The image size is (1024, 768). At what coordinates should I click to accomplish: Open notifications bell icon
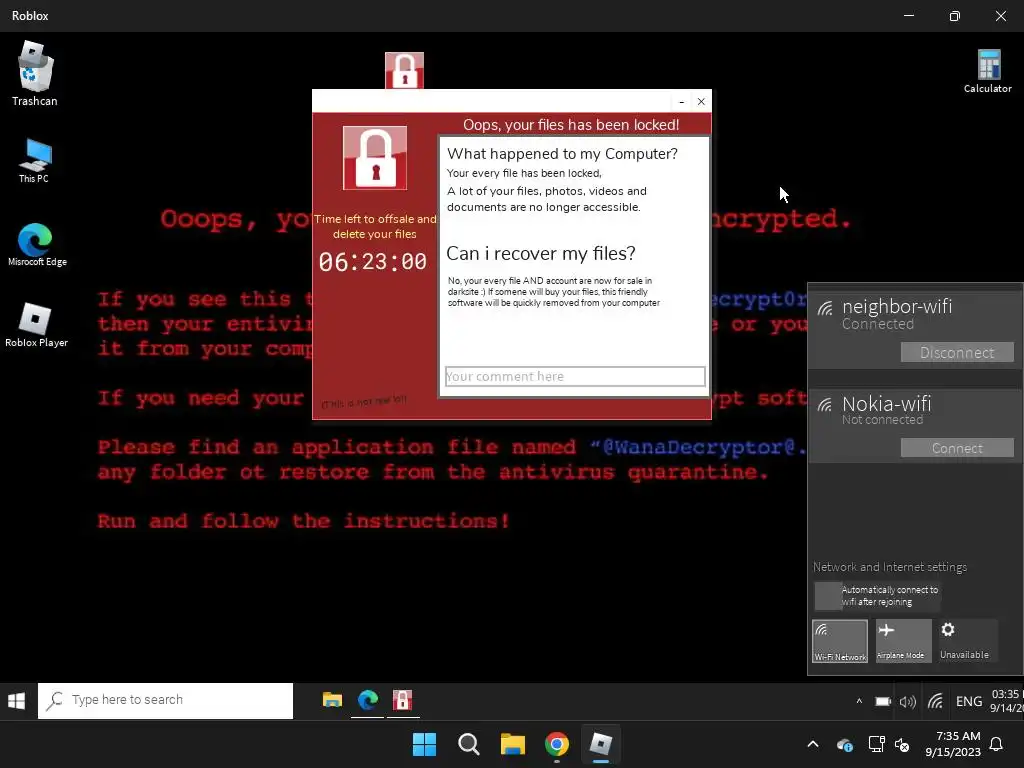[997, 744]
